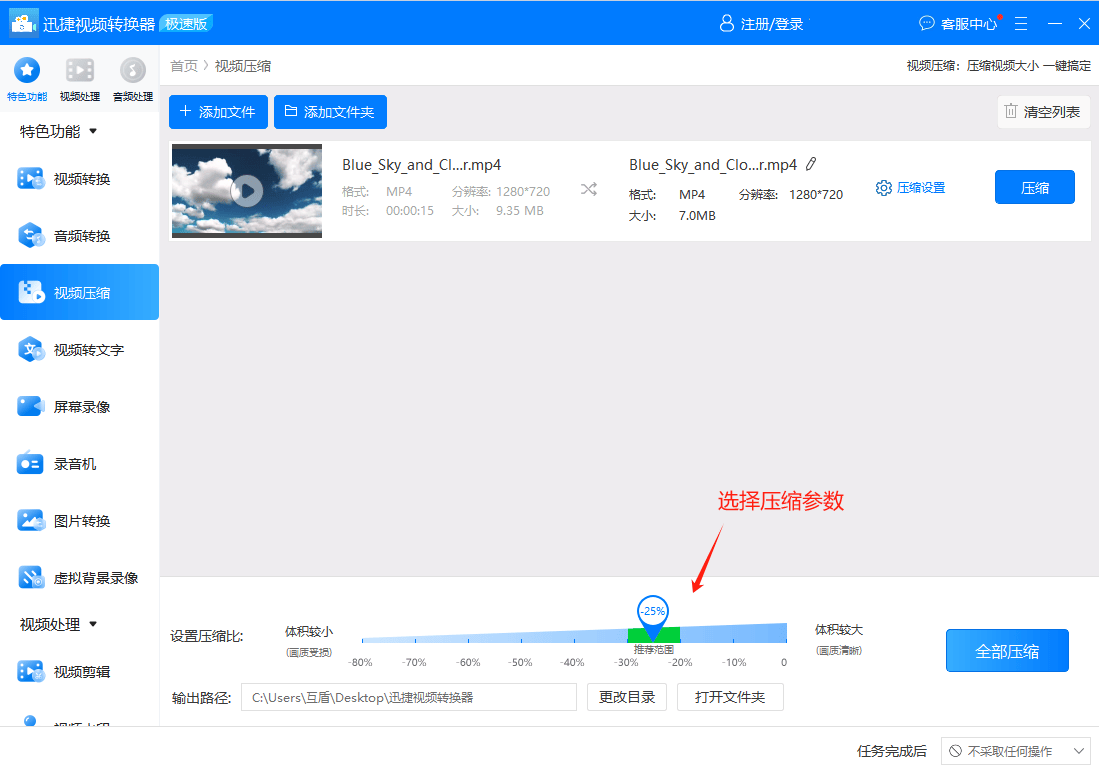Screen dimensions: 1099x772
Task: Collapse the 视频处理 sidebar section header
Action: (x=58, y=624)
